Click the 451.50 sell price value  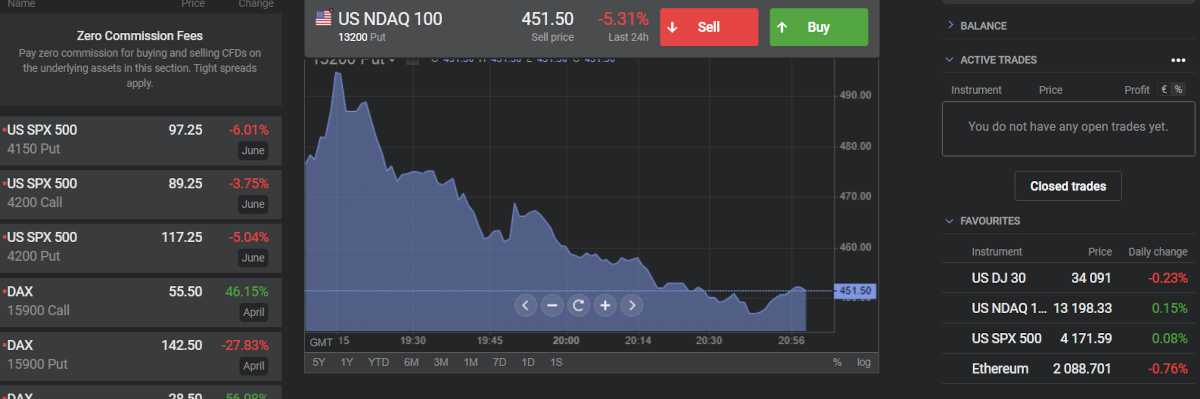click(x=548, y=19)
